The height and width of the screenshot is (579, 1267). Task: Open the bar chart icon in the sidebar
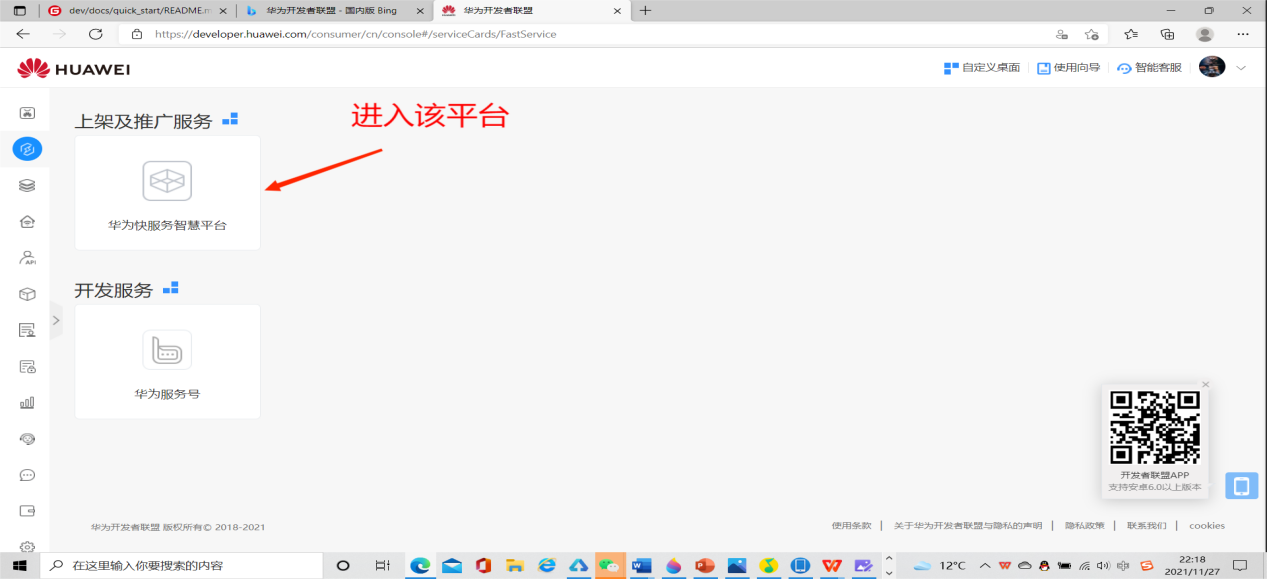point(28,402)
